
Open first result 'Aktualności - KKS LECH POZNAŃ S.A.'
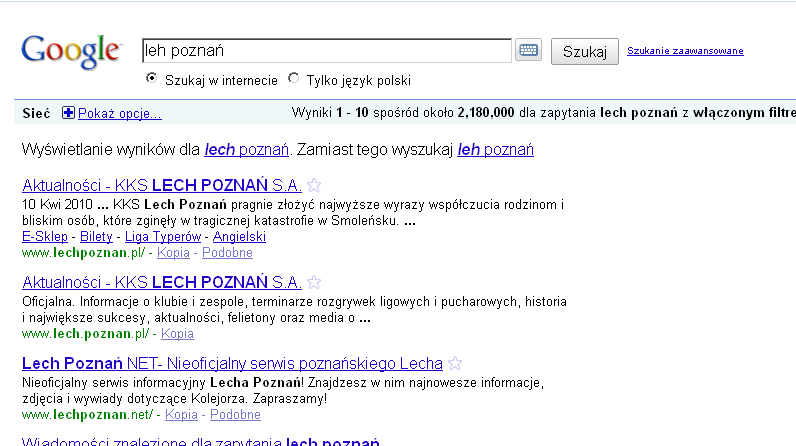pyautogui.click(x=162, y=185)
